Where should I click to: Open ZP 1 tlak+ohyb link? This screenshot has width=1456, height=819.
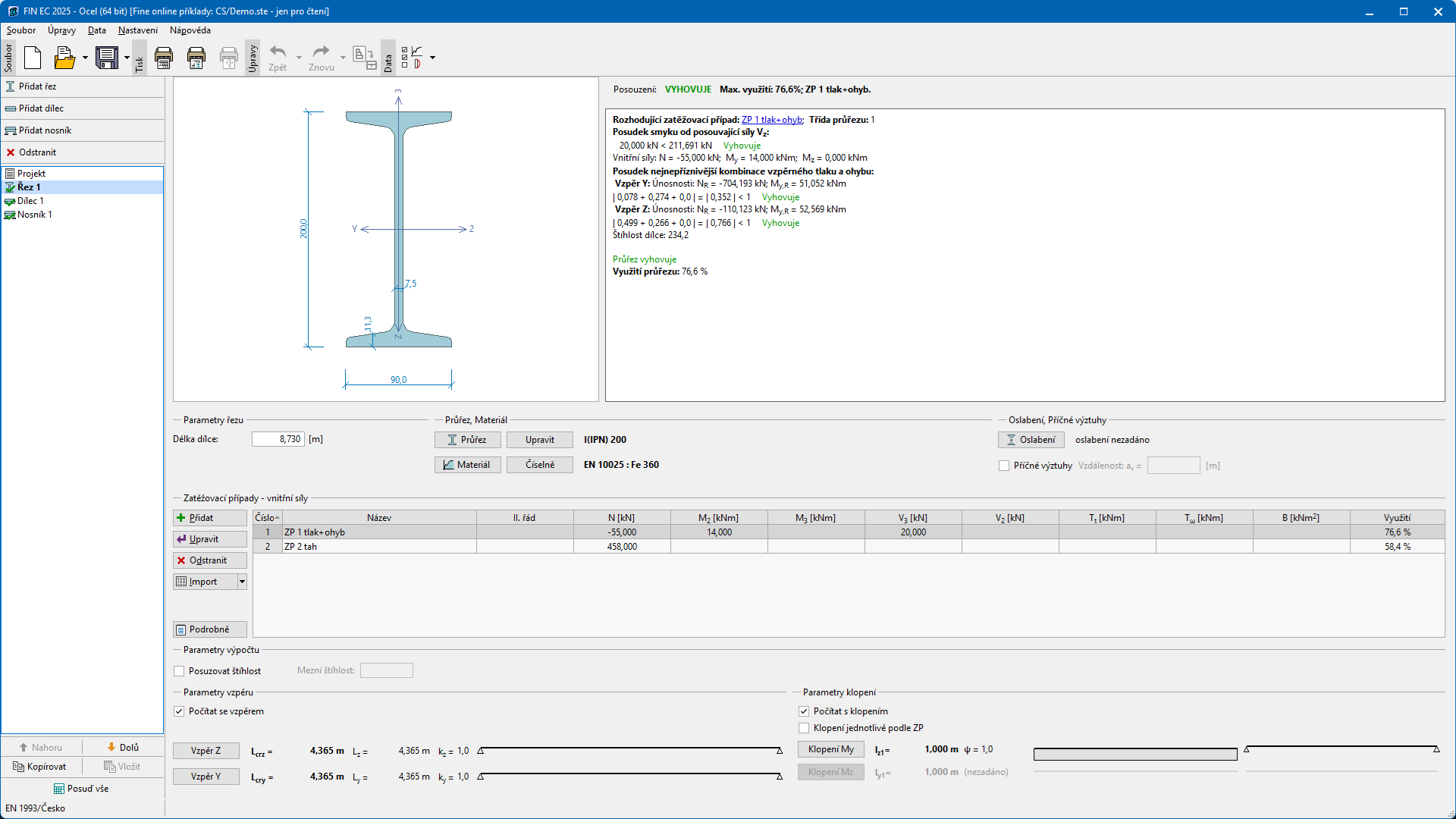pyautogui.click(x=771, y=120)
